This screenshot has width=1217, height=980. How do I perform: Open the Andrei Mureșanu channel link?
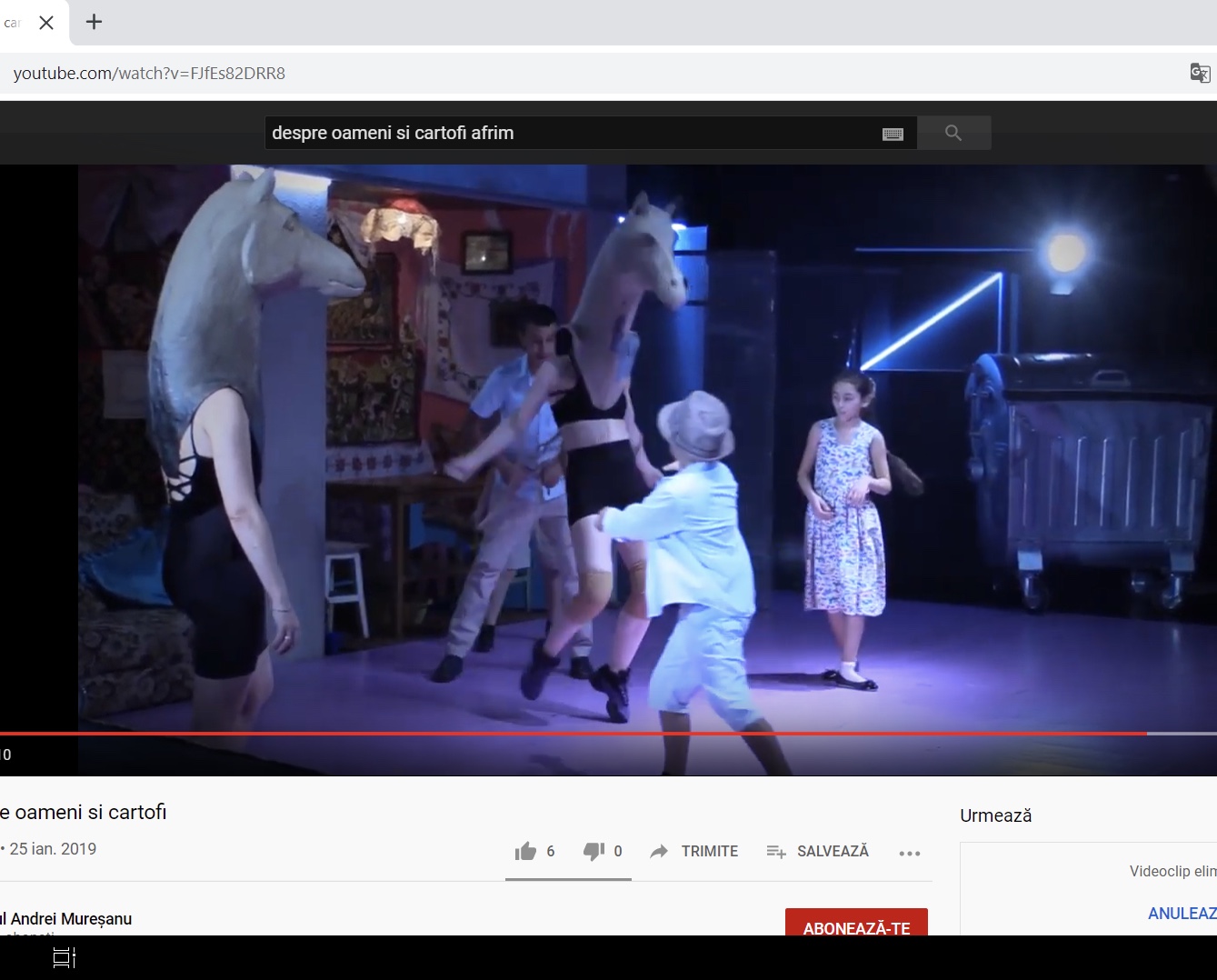(65, 918)
